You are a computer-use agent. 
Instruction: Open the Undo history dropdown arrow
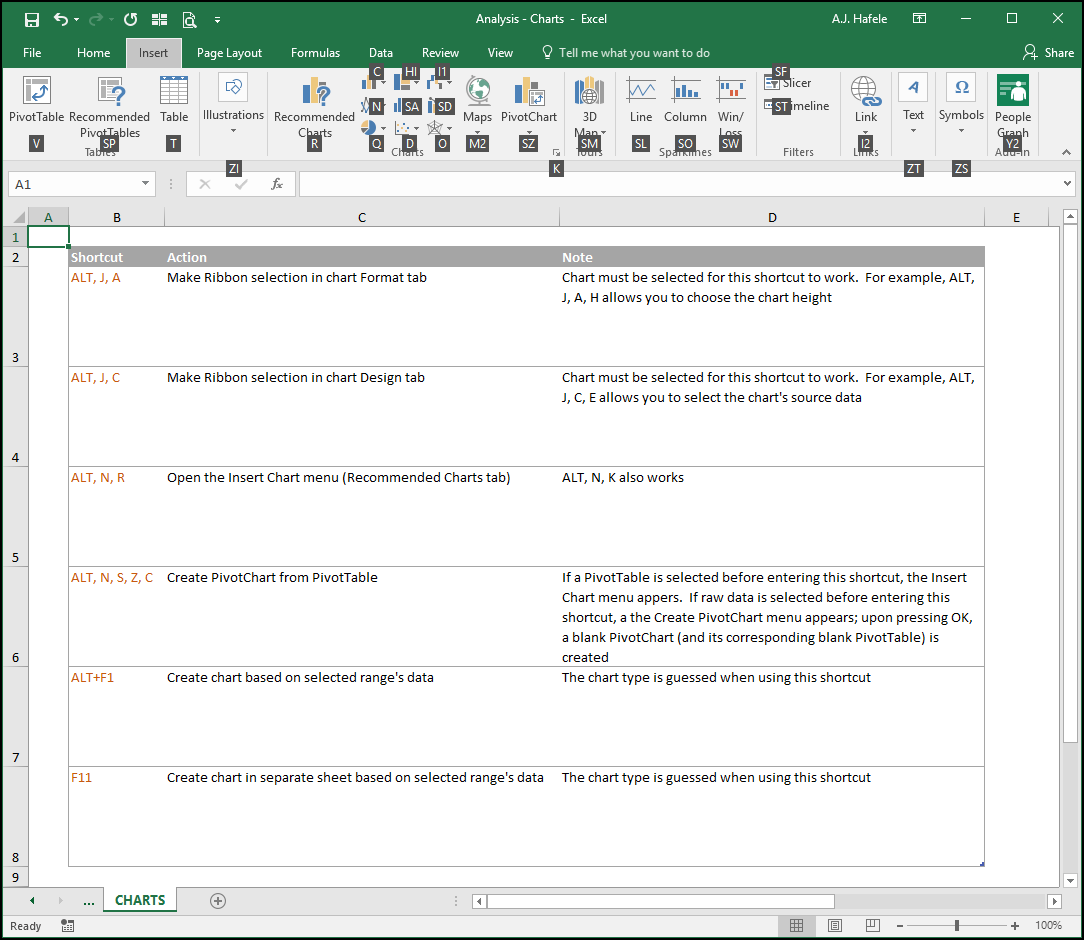(x=76, y=20)
